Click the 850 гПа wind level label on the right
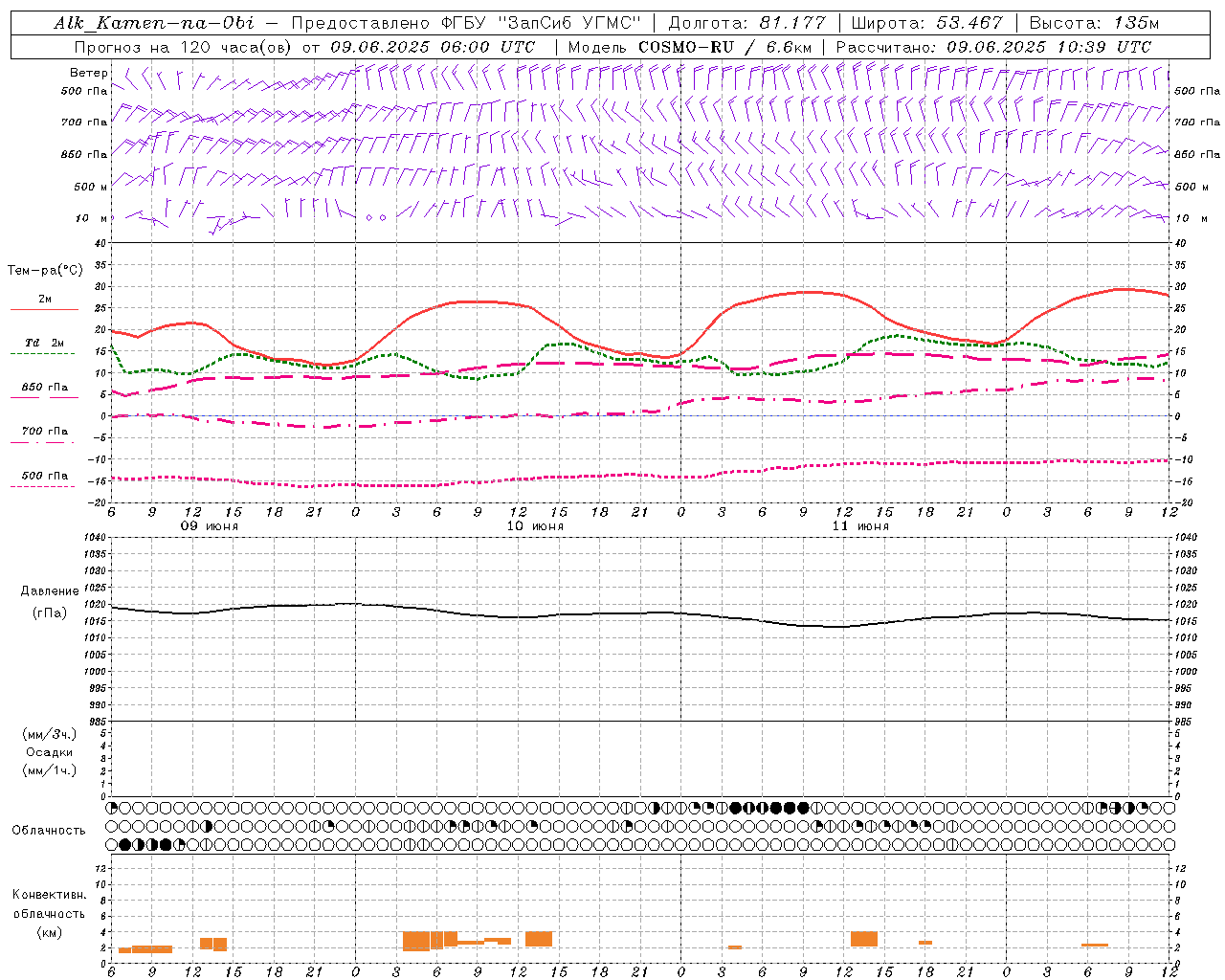1225x980 pixels. 1197,154
